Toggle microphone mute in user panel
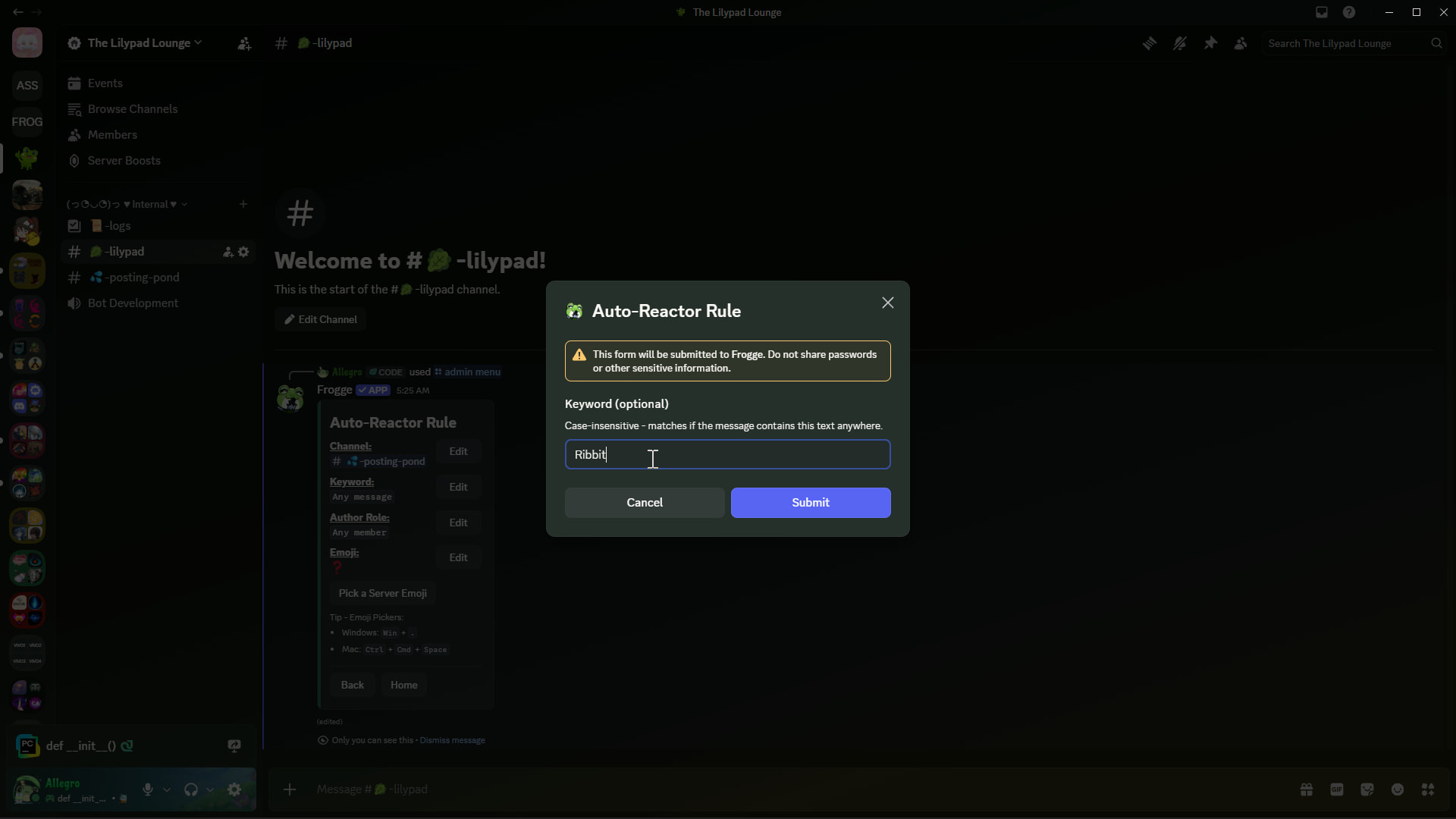The width and height of the screenshot is (1456, 819). [x=148, y=789]
